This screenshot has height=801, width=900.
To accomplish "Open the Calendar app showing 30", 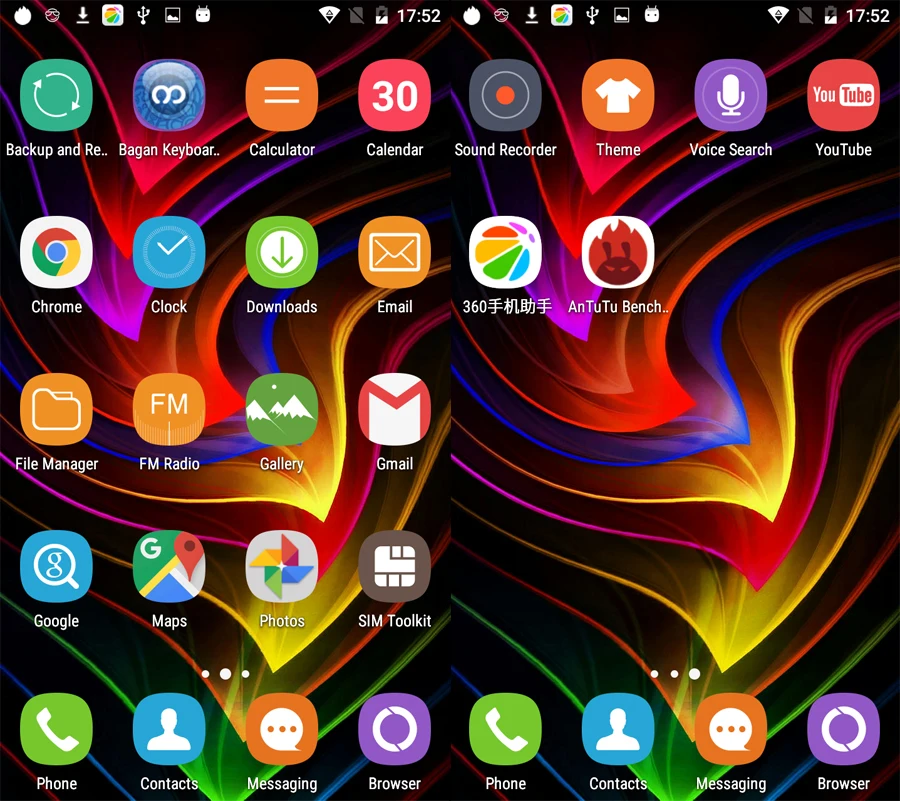I will 394,95.
